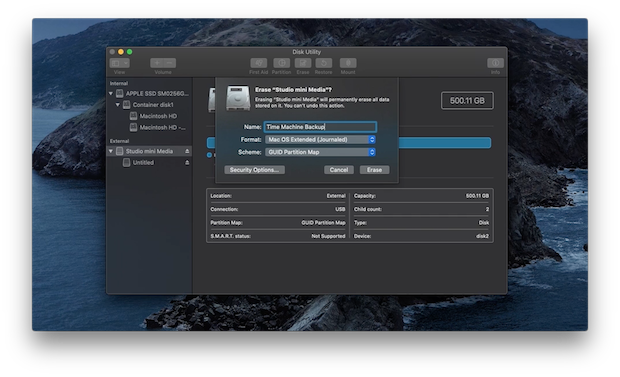The image size is (620, 377).
Task: Open the Scheme dropdown, GUID Partition Map
Action: 320,152
